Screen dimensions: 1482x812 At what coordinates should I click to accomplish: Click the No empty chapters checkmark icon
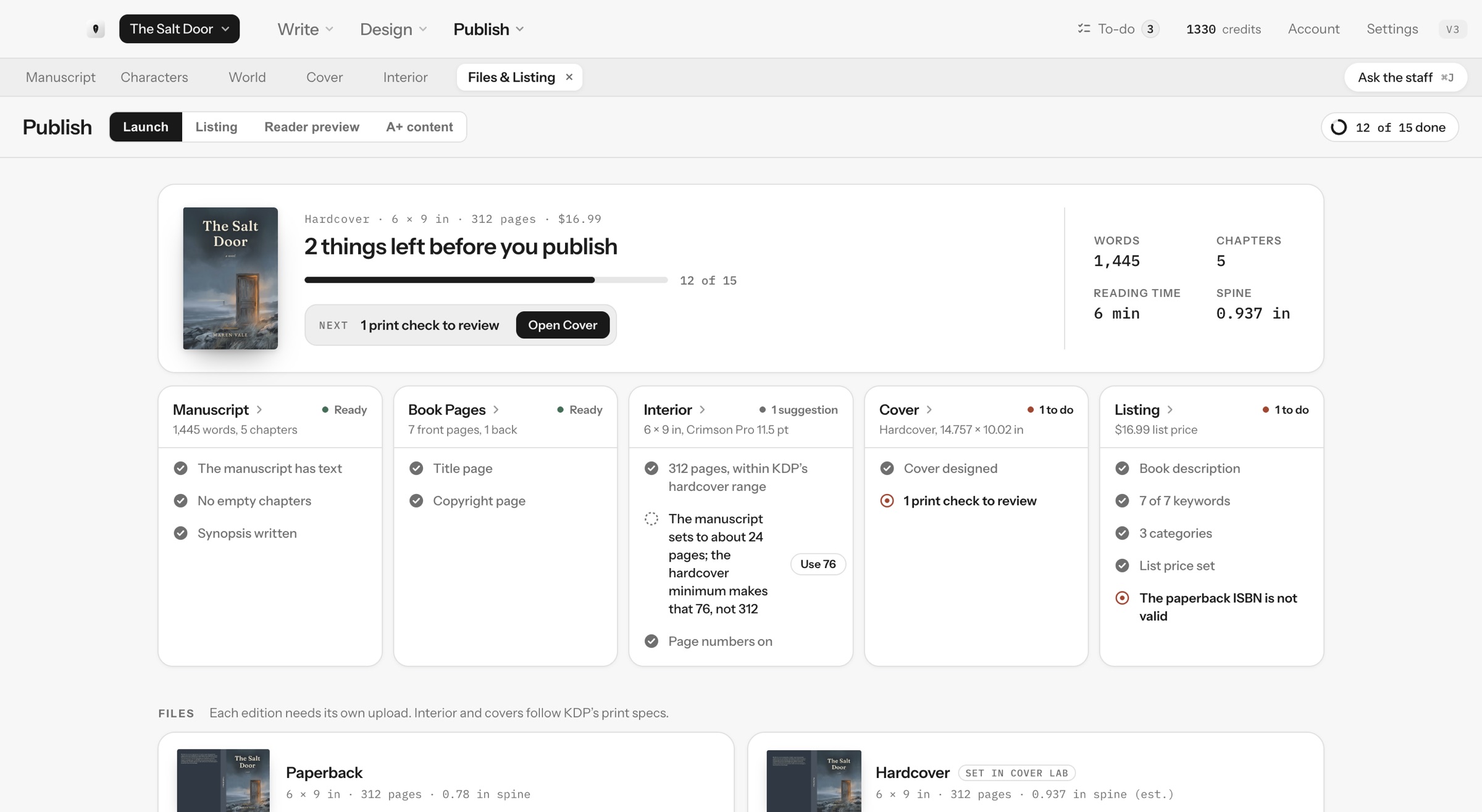180,501
